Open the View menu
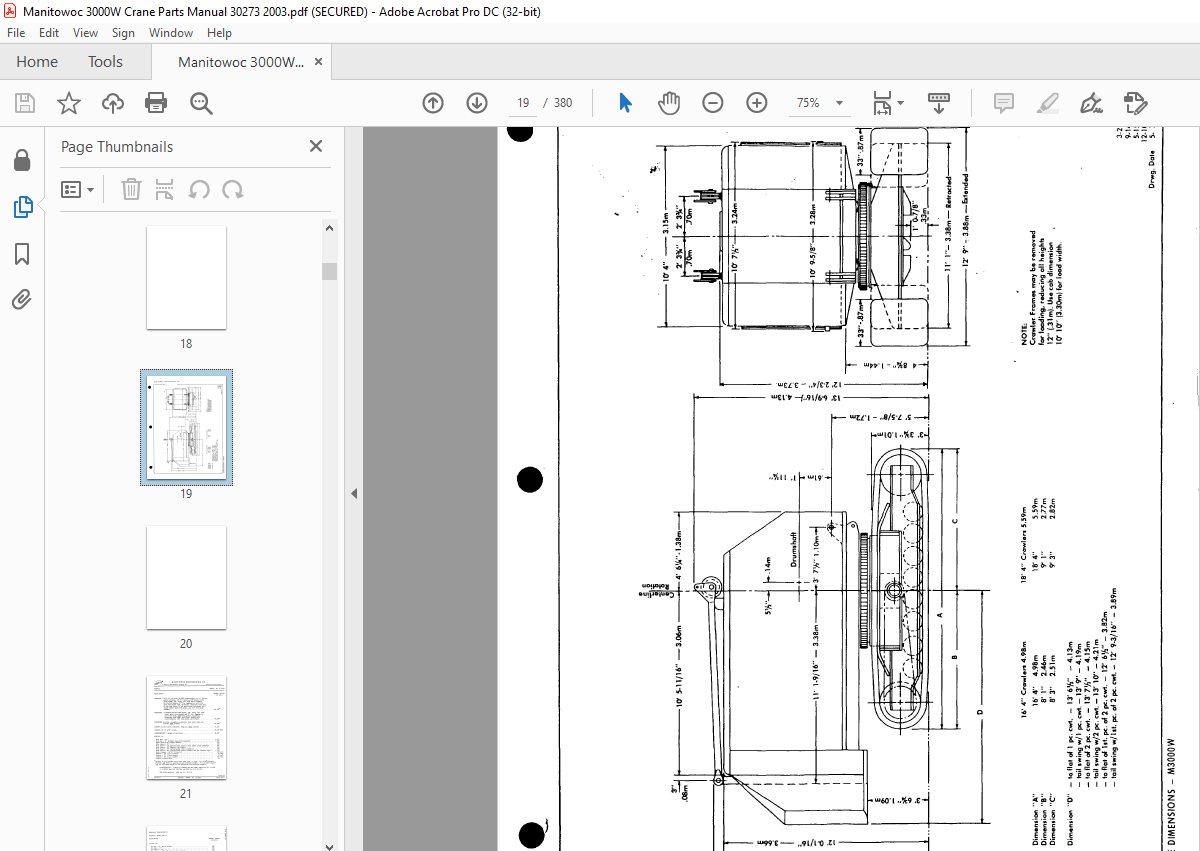The image size is (1200, 851). coord(85,33)
